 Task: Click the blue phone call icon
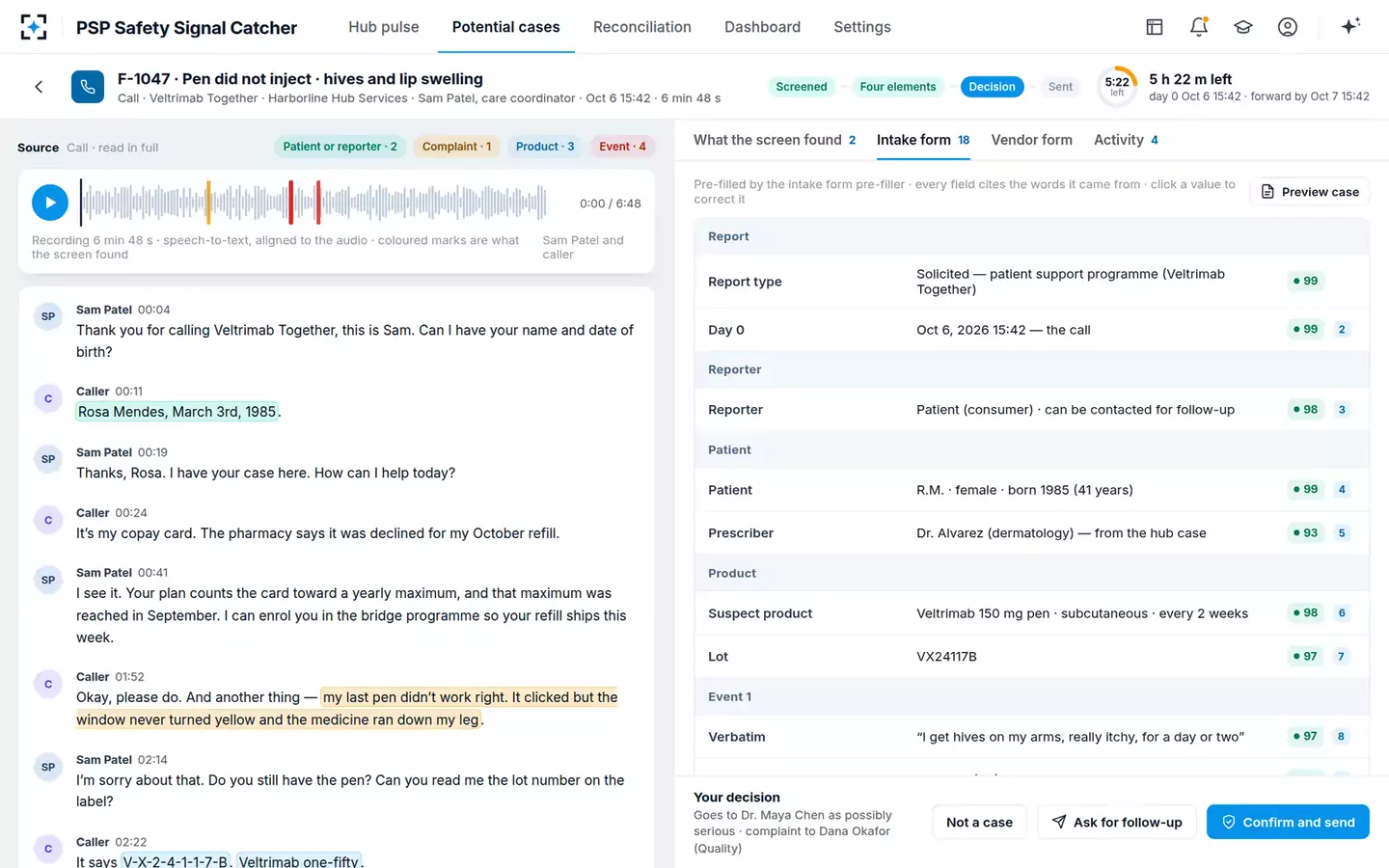pyautogui.click(x=88, y=87)
